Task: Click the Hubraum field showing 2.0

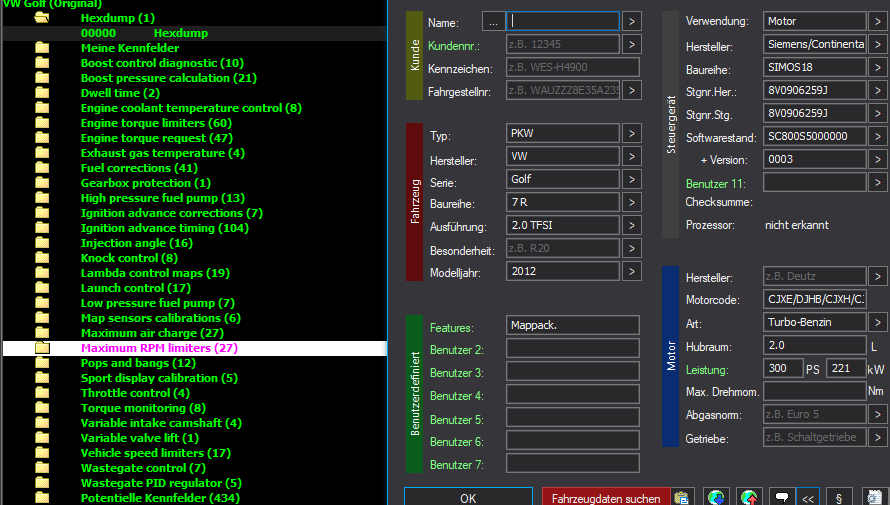Action: tap(815, 345)
